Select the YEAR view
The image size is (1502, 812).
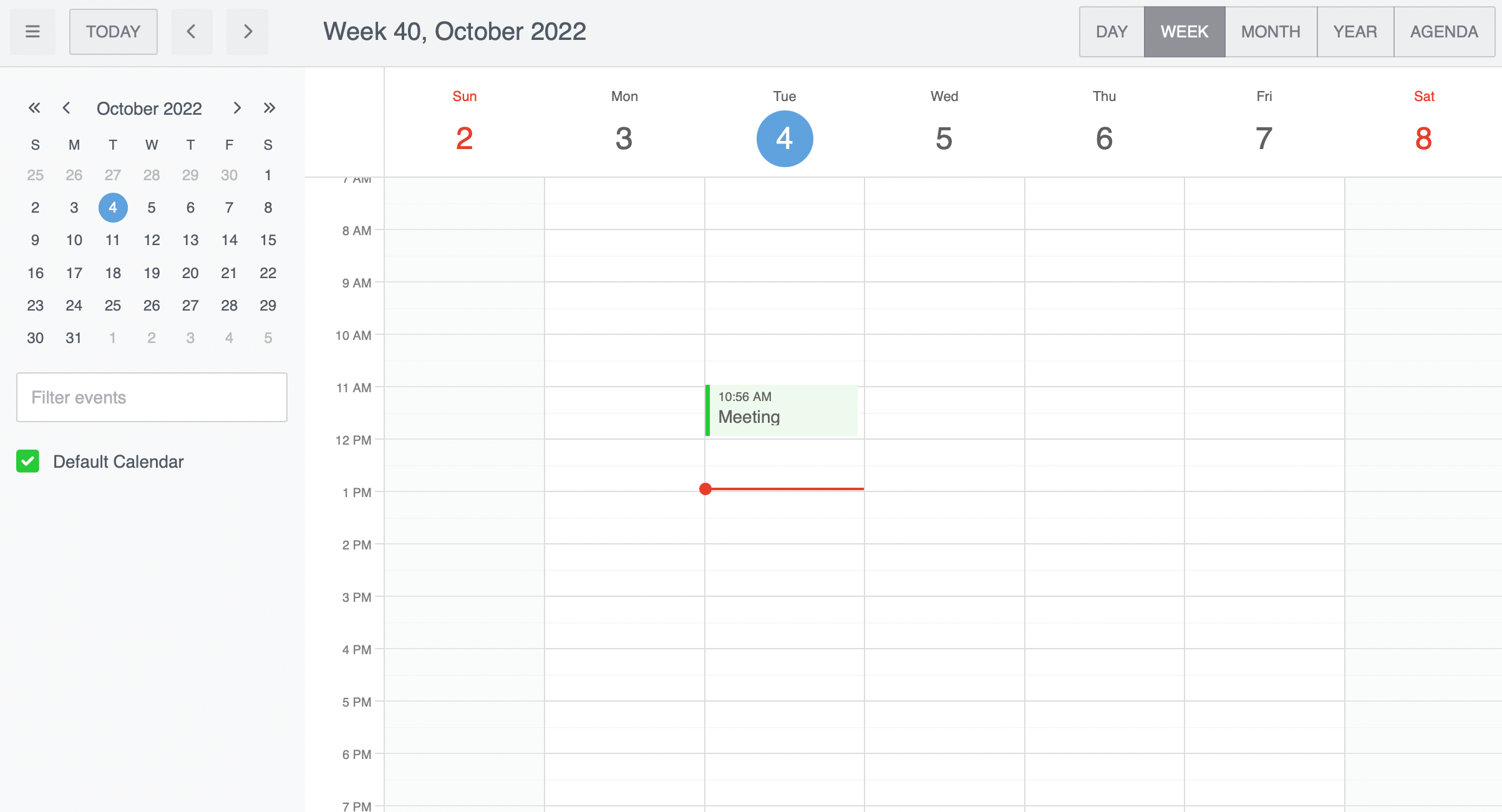(1355, 31)
